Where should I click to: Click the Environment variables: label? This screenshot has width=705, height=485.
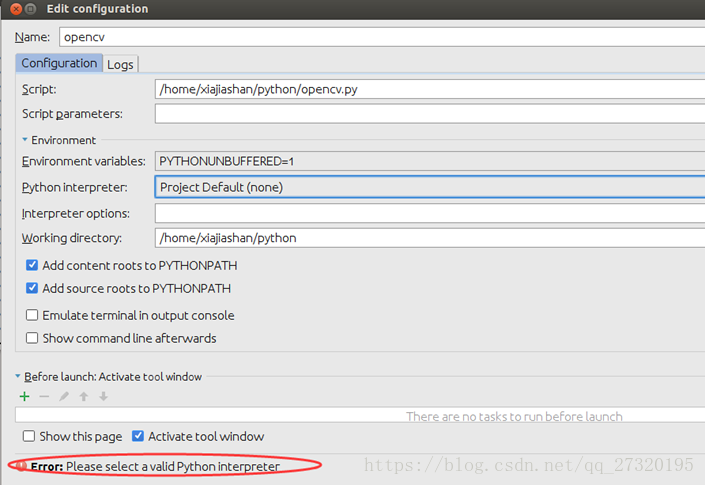pyautogui.click(x=84, y=161)
